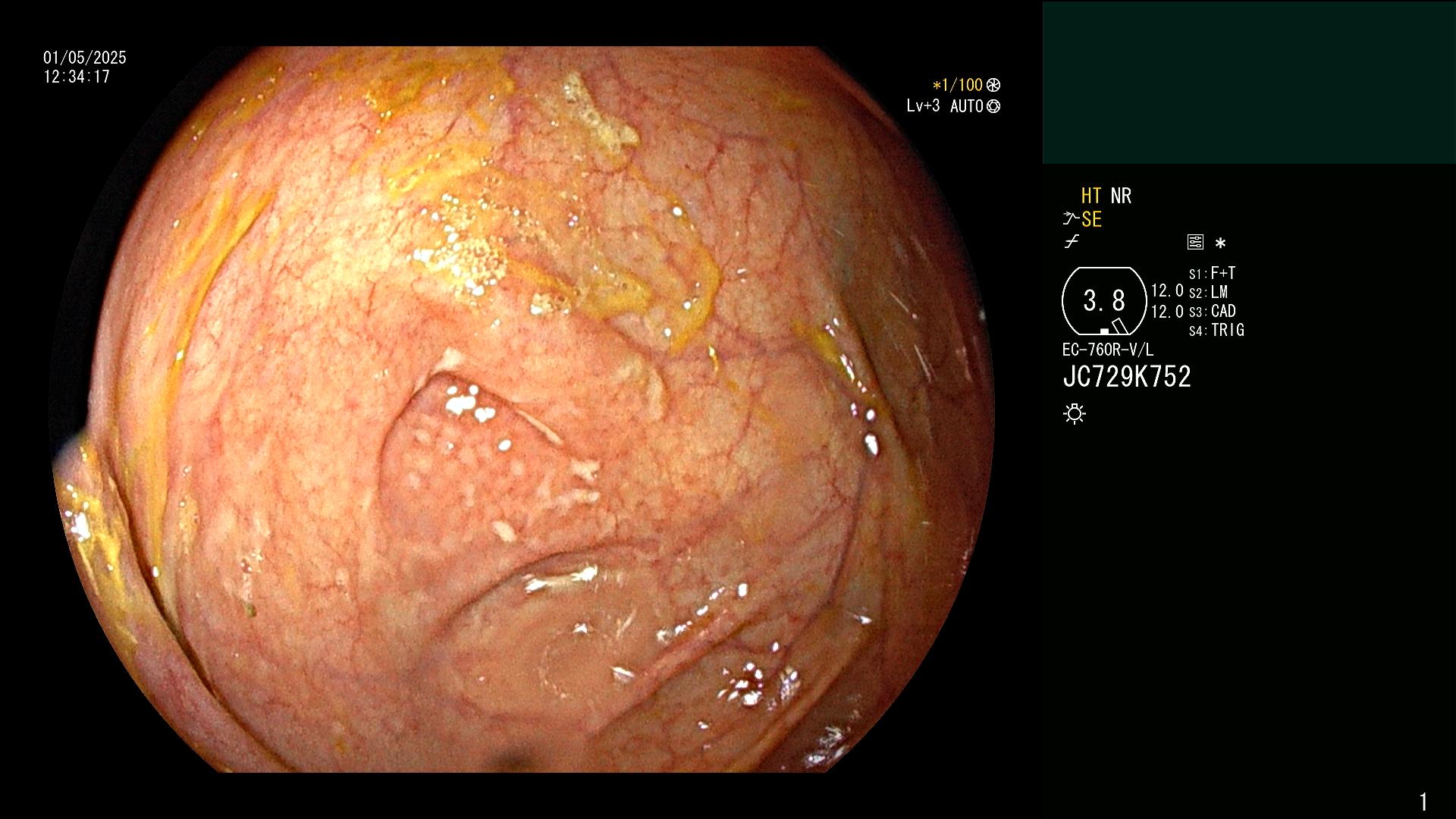Click the NR noise reduction indicator
The height and width of the screenshot is (819, 1456).
pos(1121,196)
